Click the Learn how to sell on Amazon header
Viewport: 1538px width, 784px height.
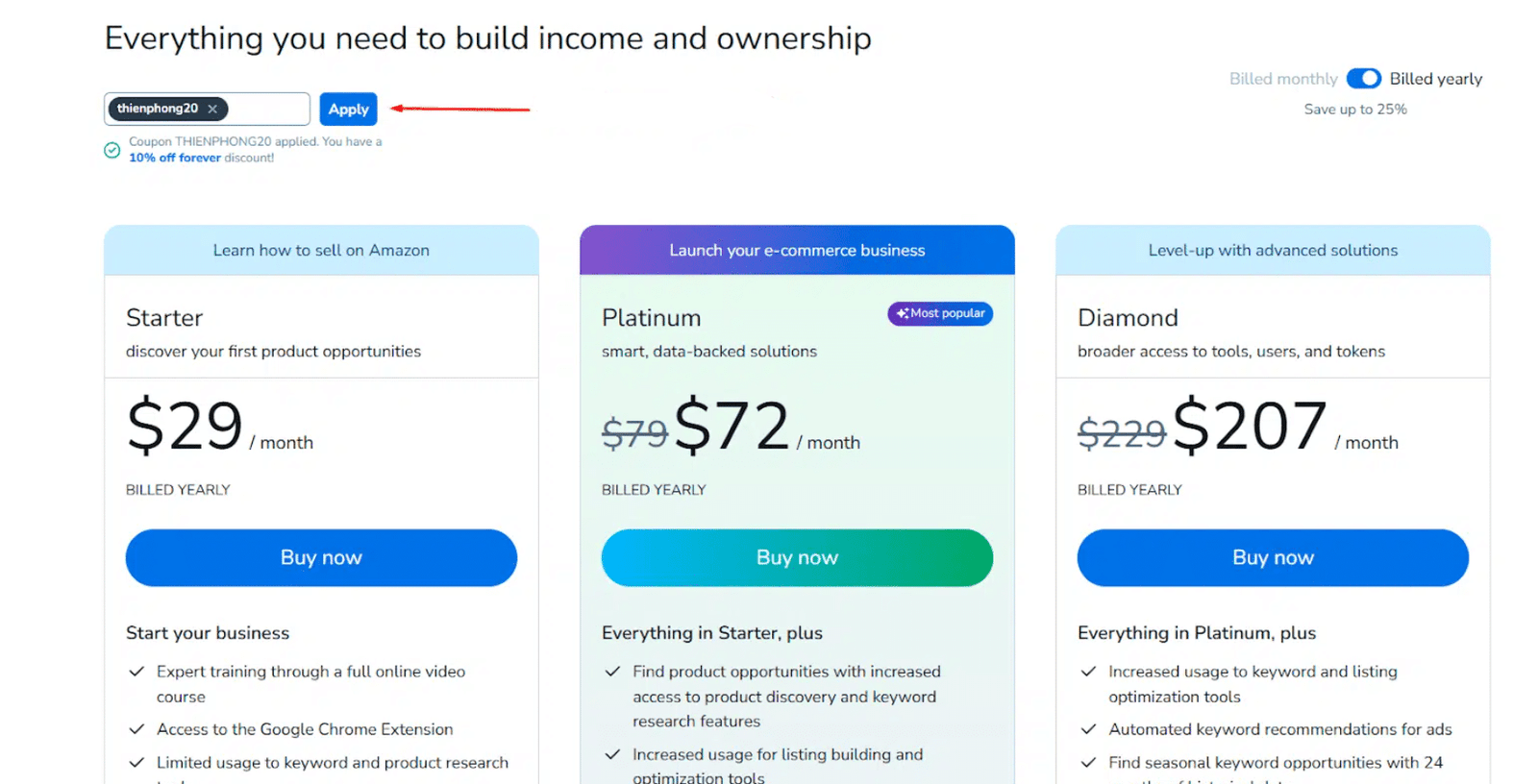point(321,251)
